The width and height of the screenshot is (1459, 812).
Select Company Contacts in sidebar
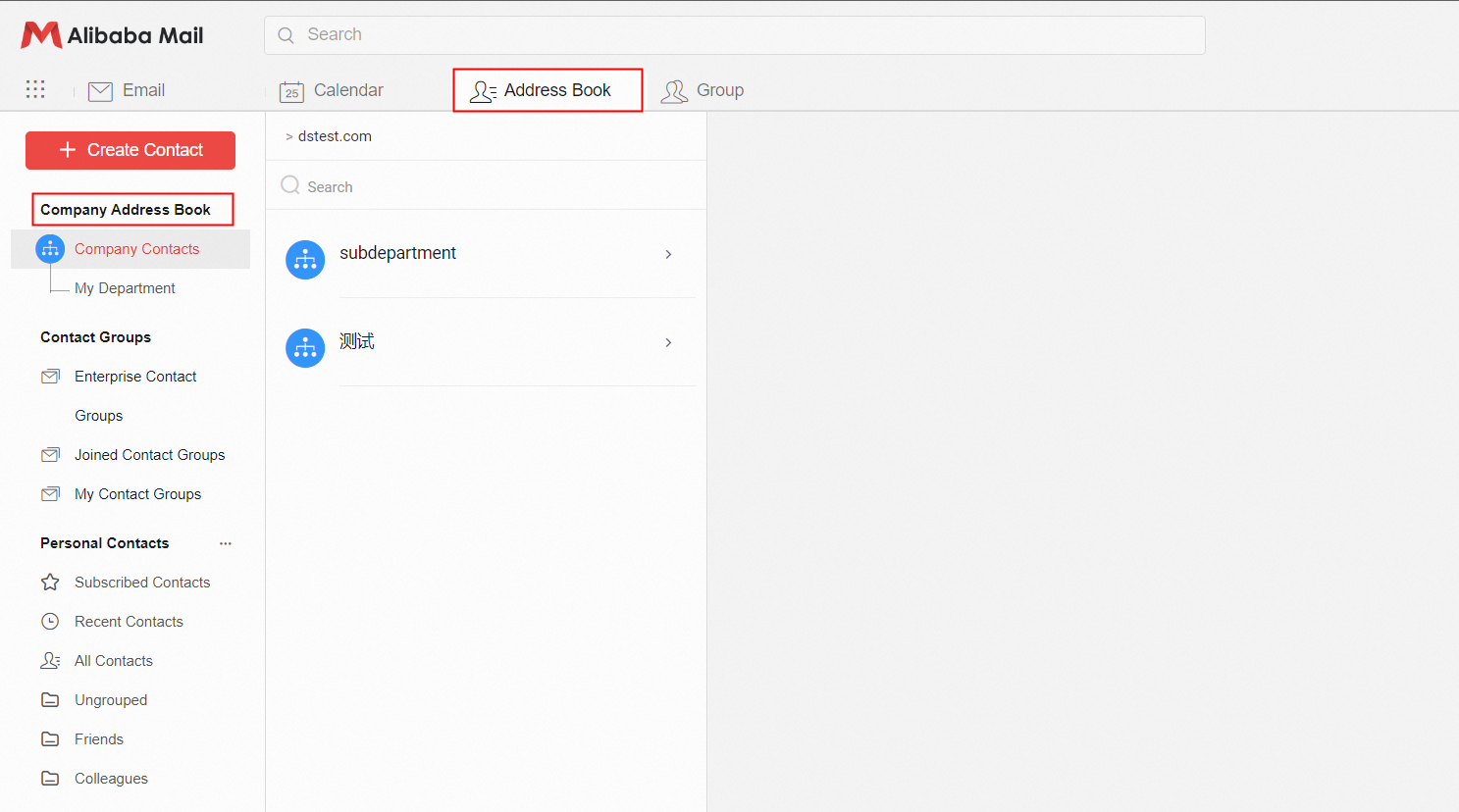click(x=130, y=249)
